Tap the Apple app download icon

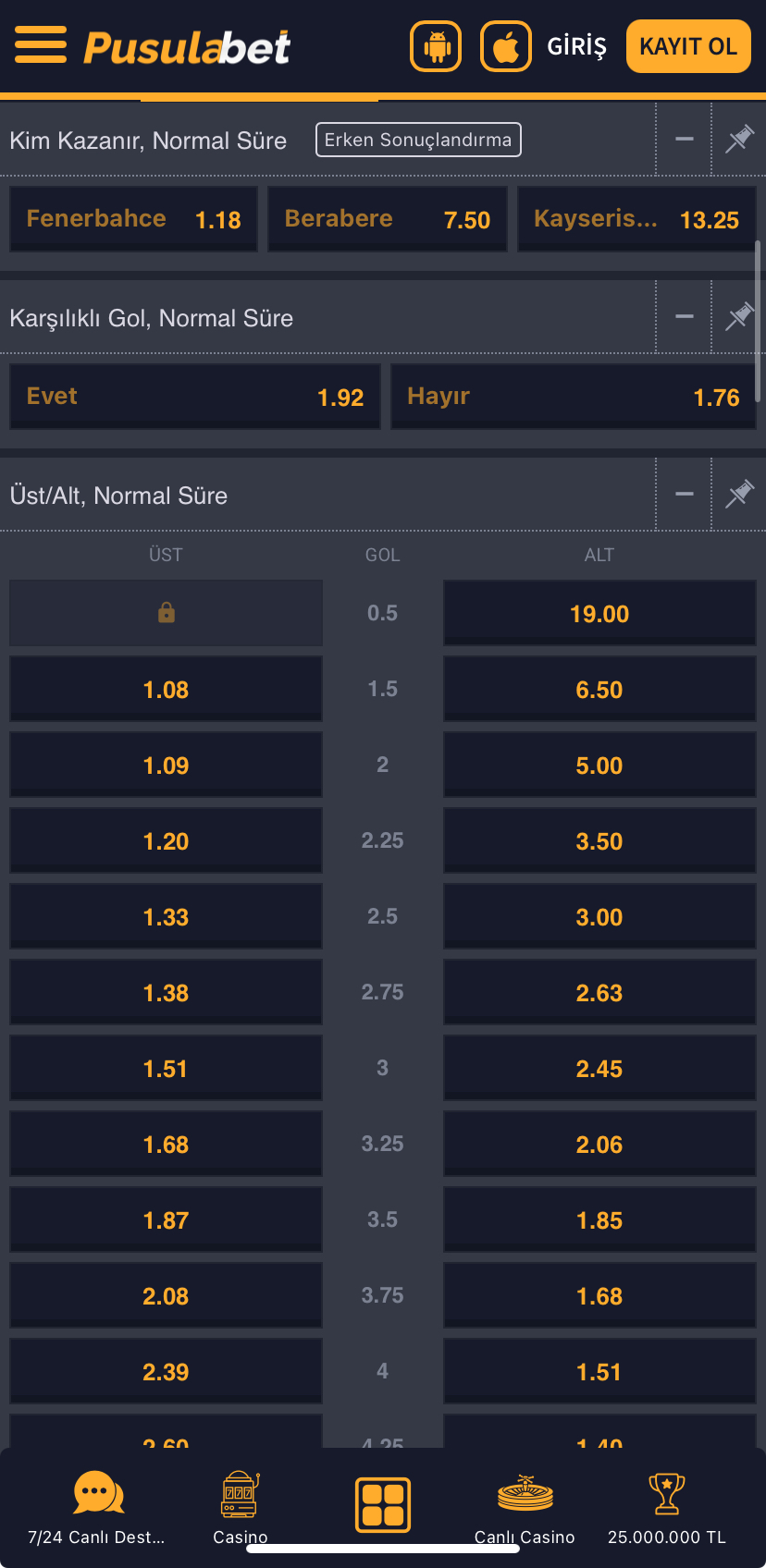(506, 46)
